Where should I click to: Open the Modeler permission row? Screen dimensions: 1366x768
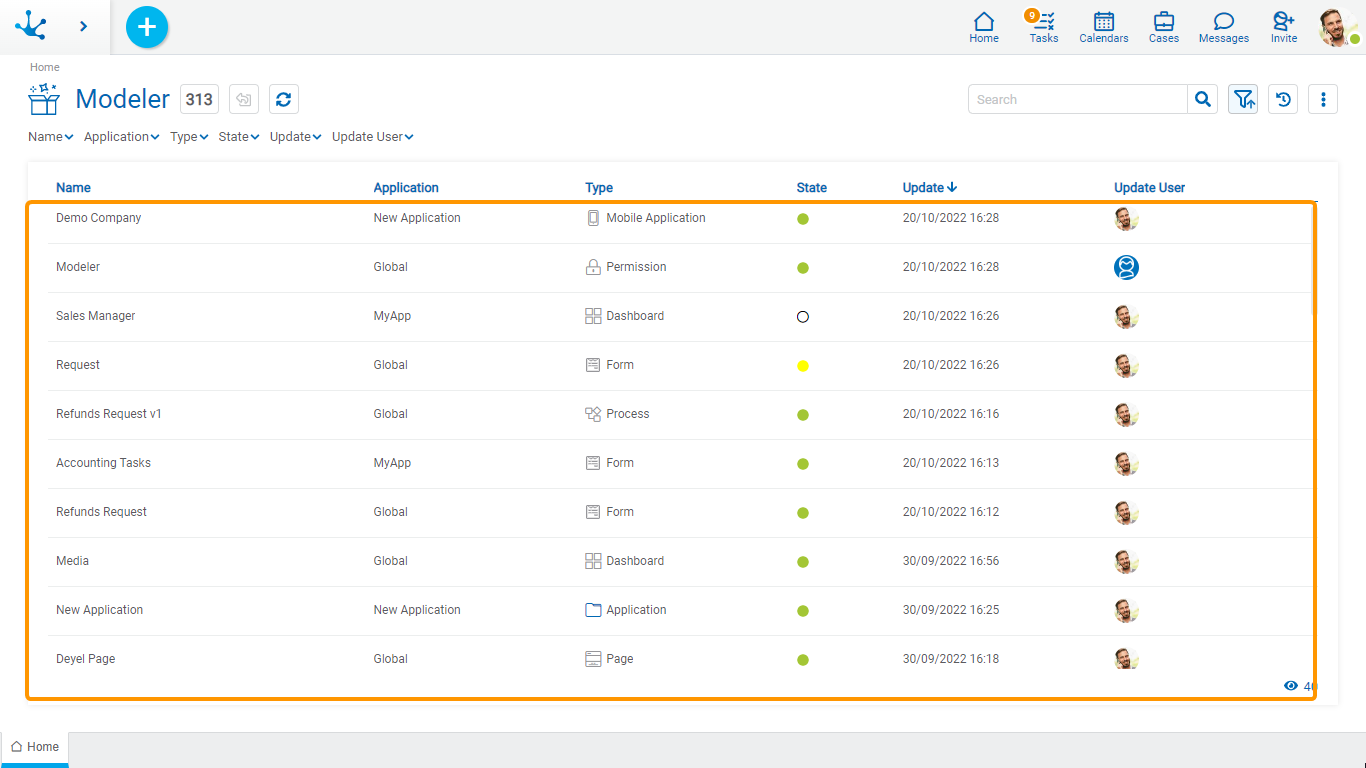[x=680, y=267]
